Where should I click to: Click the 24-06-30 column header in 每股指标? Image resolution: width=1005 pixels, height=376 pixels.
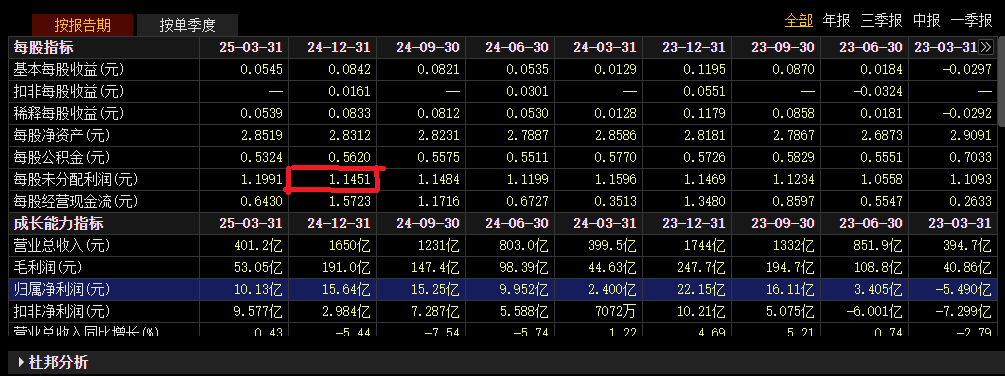517,47
